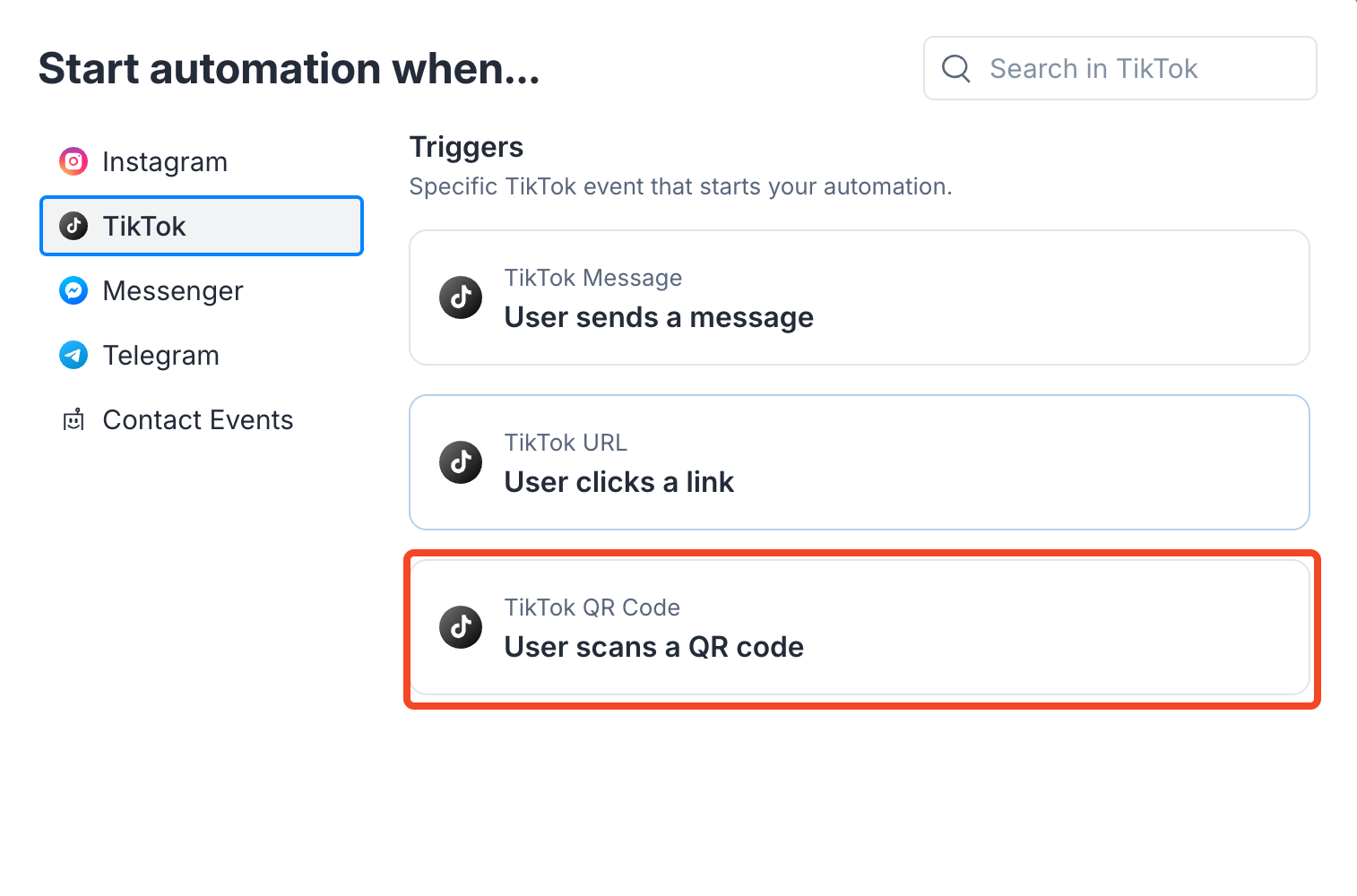Screen dimensions: 1357x896
Task: Click the TikTok icon on Message trigger
Action: [461, 297]
